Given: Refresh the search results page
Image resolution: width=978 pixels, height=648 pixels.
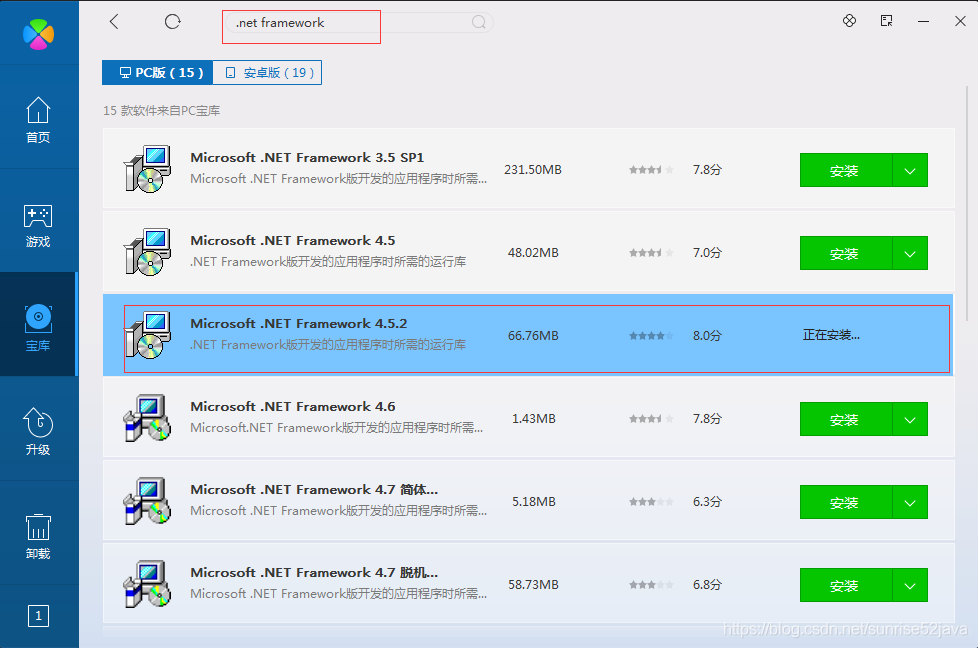Looking at the screenshot, I should 173,22.
